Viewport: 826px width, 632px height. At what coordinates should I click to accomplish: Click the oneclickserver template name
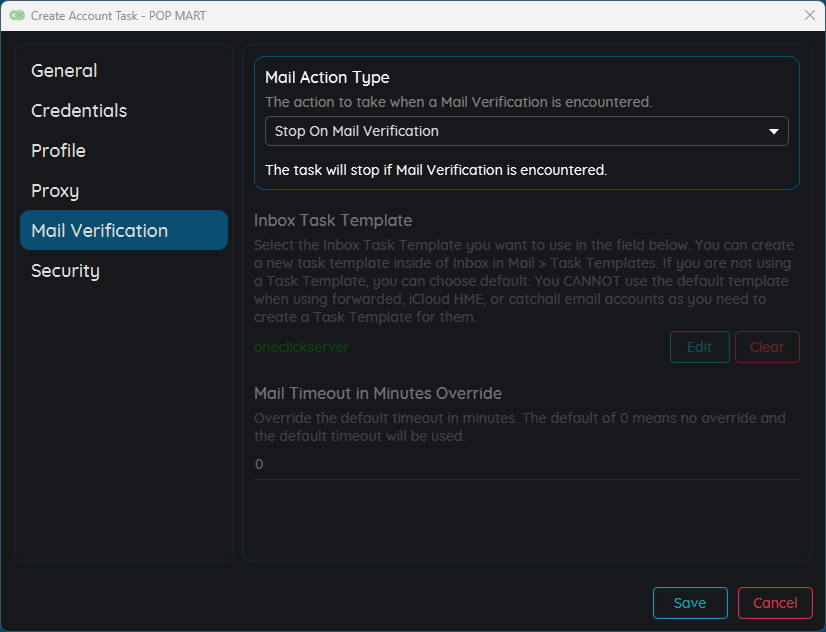click(x=301, y=347)
